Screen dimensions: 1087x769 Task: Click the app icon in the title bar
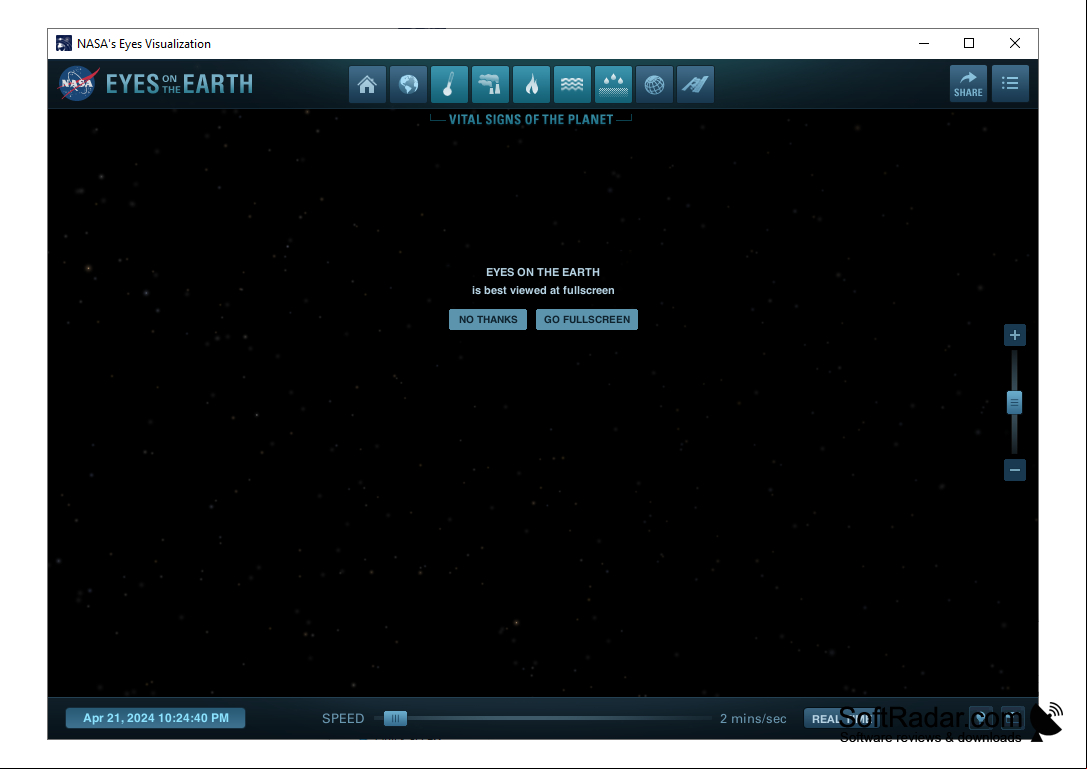[64, 43]
